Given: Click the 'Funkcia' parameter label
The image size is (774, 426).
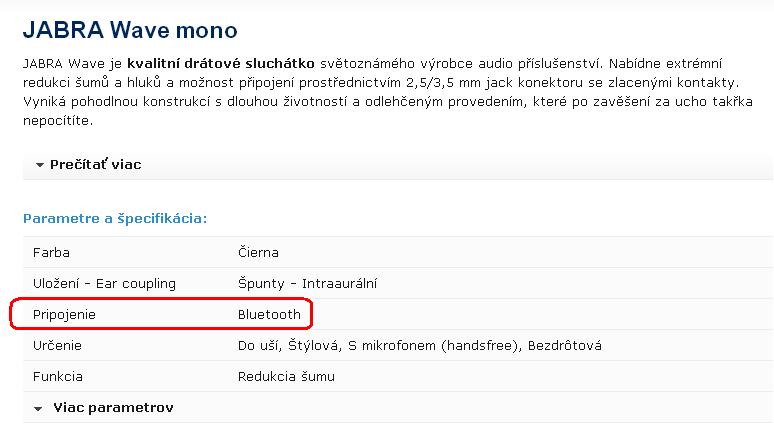Looking at the screenshot, I should (58, 377).
